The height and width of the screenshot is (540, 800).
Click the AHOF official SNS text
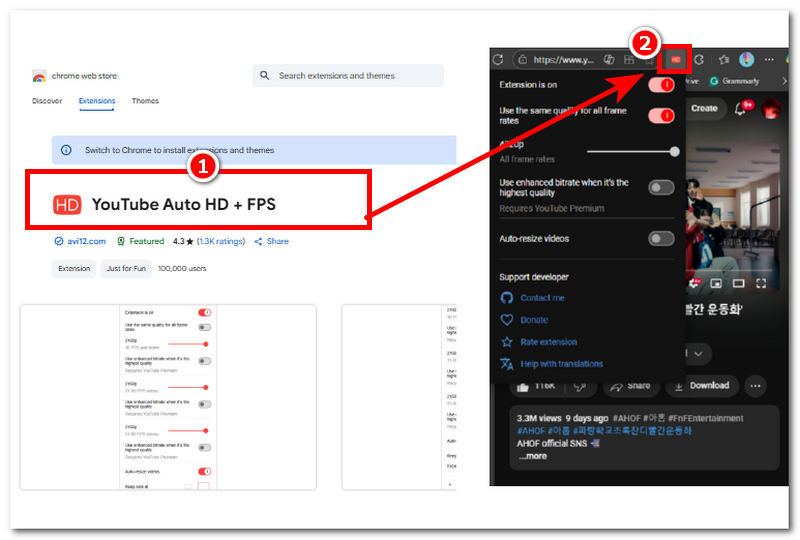(x=552, y=444)
